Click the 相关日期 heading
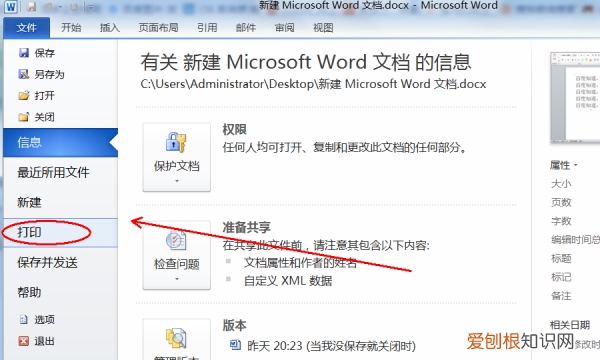The width and height of the screenshot is (600, 360). coord(570,325)
